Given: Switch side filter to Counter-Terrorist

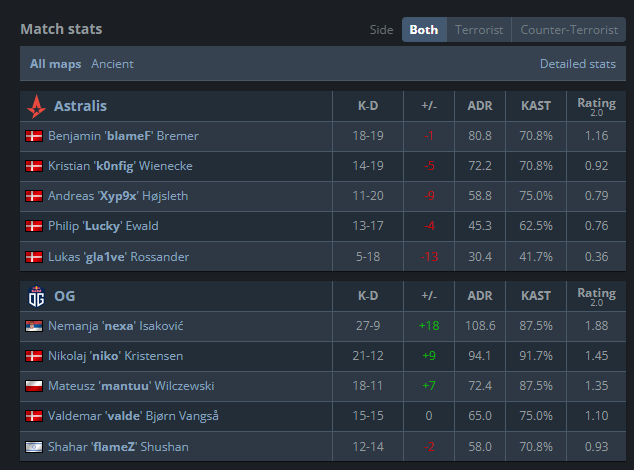Looking at the screenshot, I should (569, 30).
